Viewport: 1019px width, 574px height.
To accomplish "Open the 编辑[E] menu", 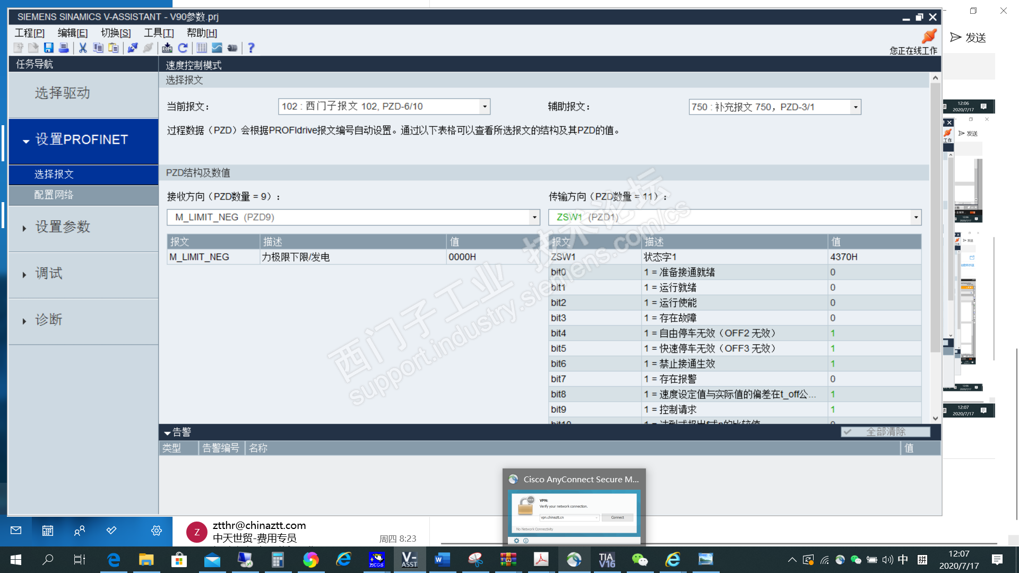I will pos(72,33).
